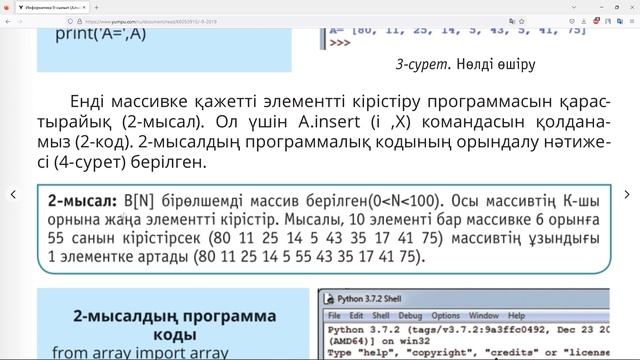Screen dimensions: 640x360
Task: Open File menu in Python Shell image
Action: (334, 316)
